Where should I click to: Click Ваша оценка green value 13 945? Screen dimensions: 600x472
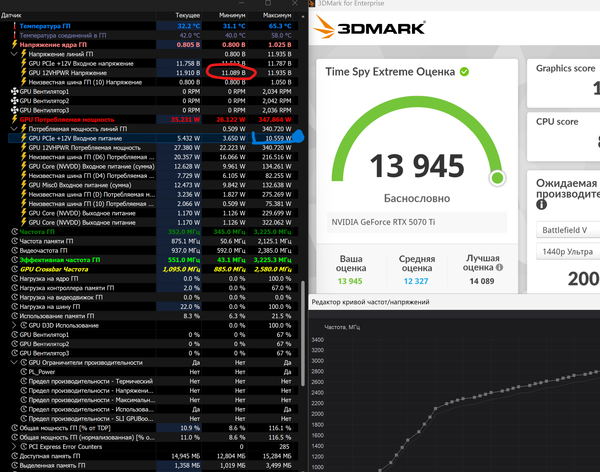tap(350, 281)
